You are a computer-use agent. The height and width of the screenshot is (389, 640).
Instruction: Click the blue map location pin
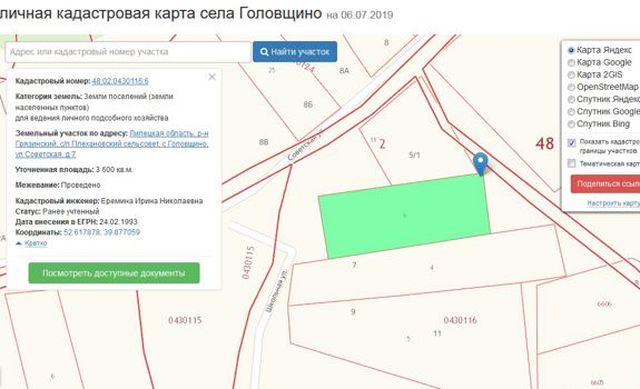[x=480, y=164]
